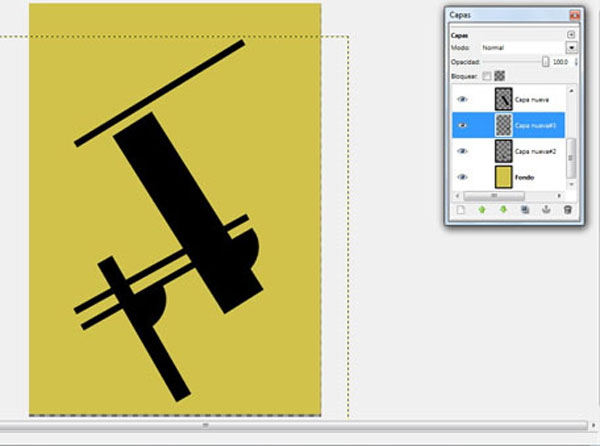
Task: Select the layer named Capa nueva#2
Action: pyautogui.click(x=535, y=151)
